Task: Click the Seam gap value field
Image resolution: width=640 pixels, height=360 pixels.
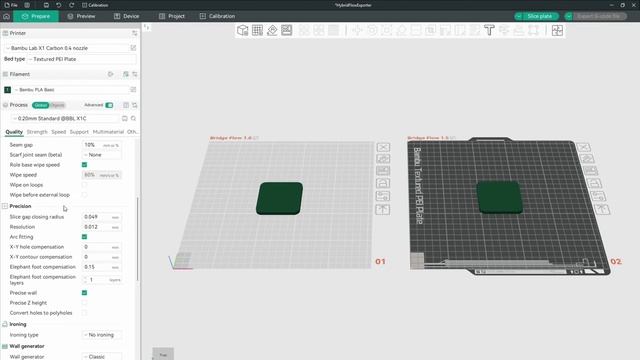Action: [x=101, y=145]
